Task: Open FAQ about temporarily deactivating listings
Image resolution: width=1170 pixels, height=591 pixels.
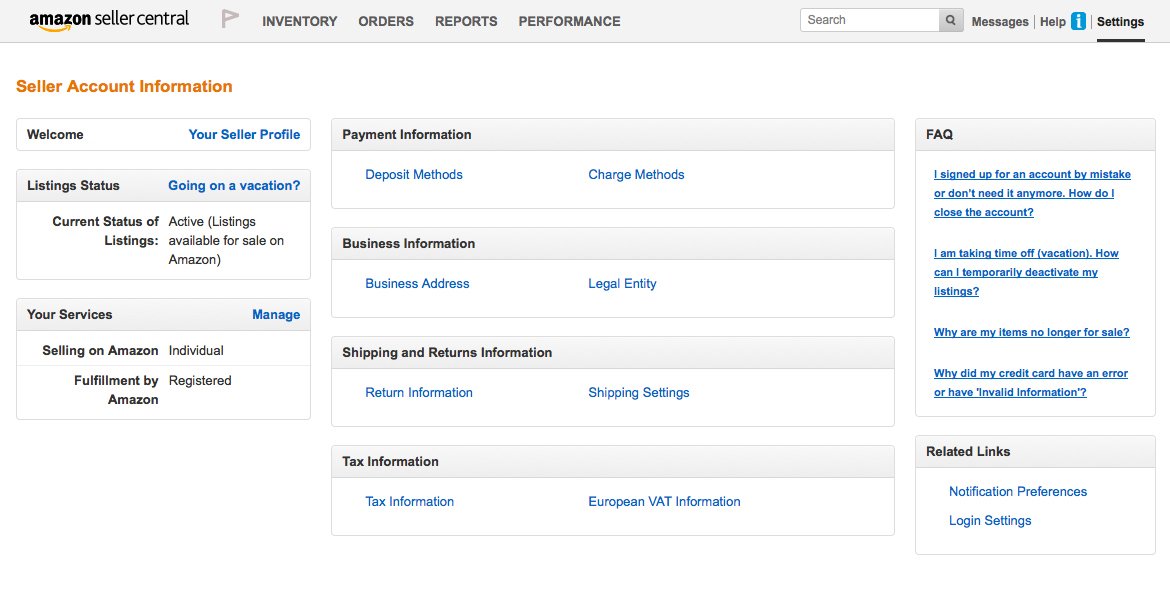Action: (x=1026, y=272)
